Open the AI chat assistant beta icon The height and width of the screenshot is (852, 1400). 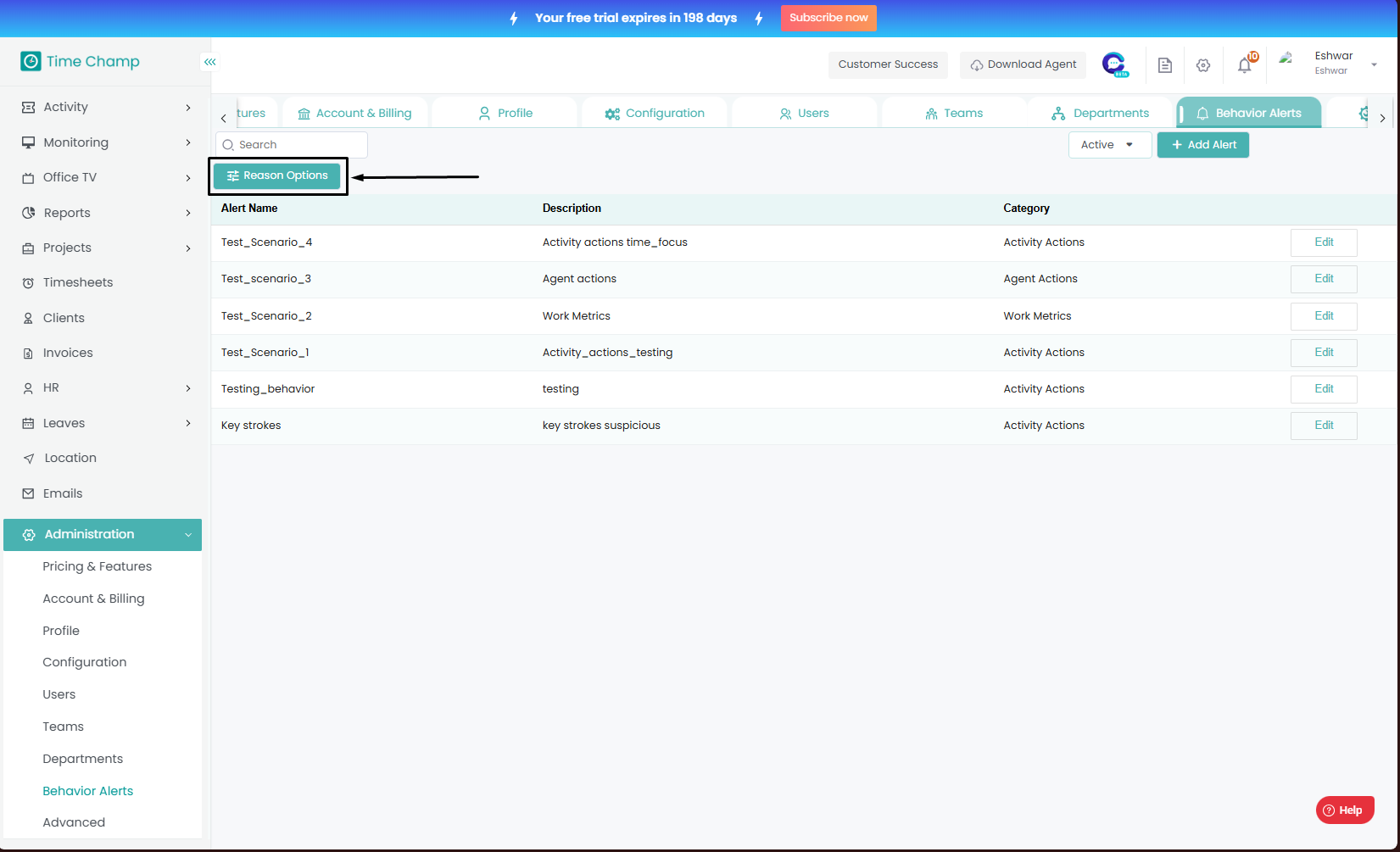click(x=1114, y=64)
